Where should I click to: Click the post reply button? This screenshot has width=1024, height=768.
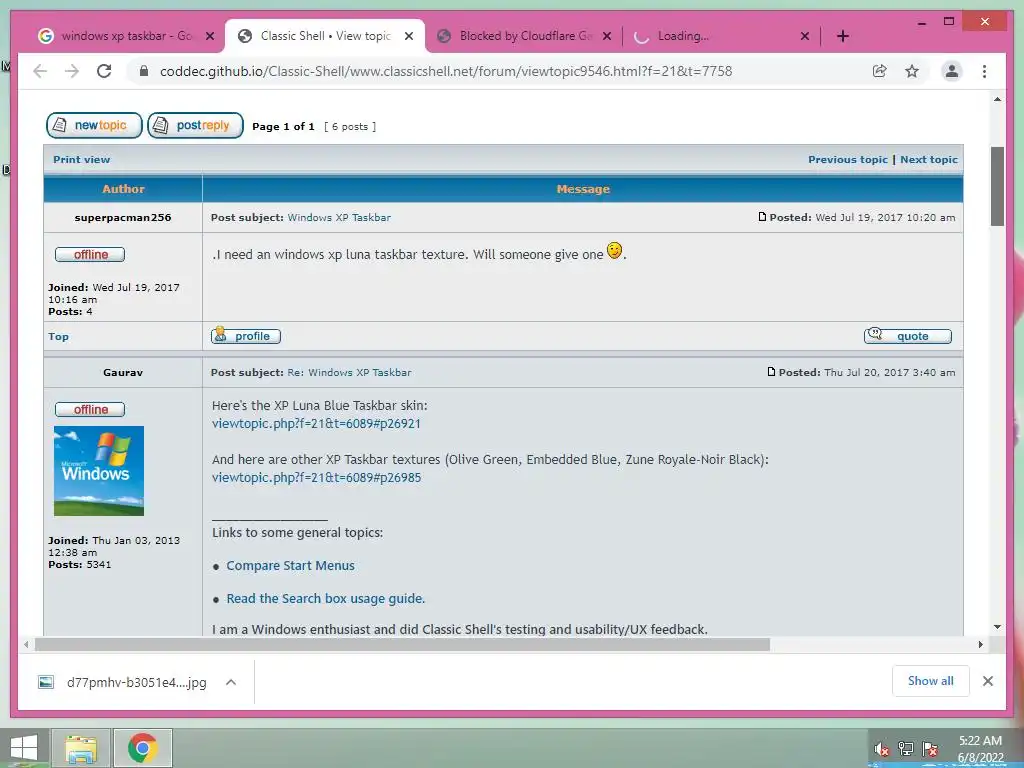click(195, 125)
